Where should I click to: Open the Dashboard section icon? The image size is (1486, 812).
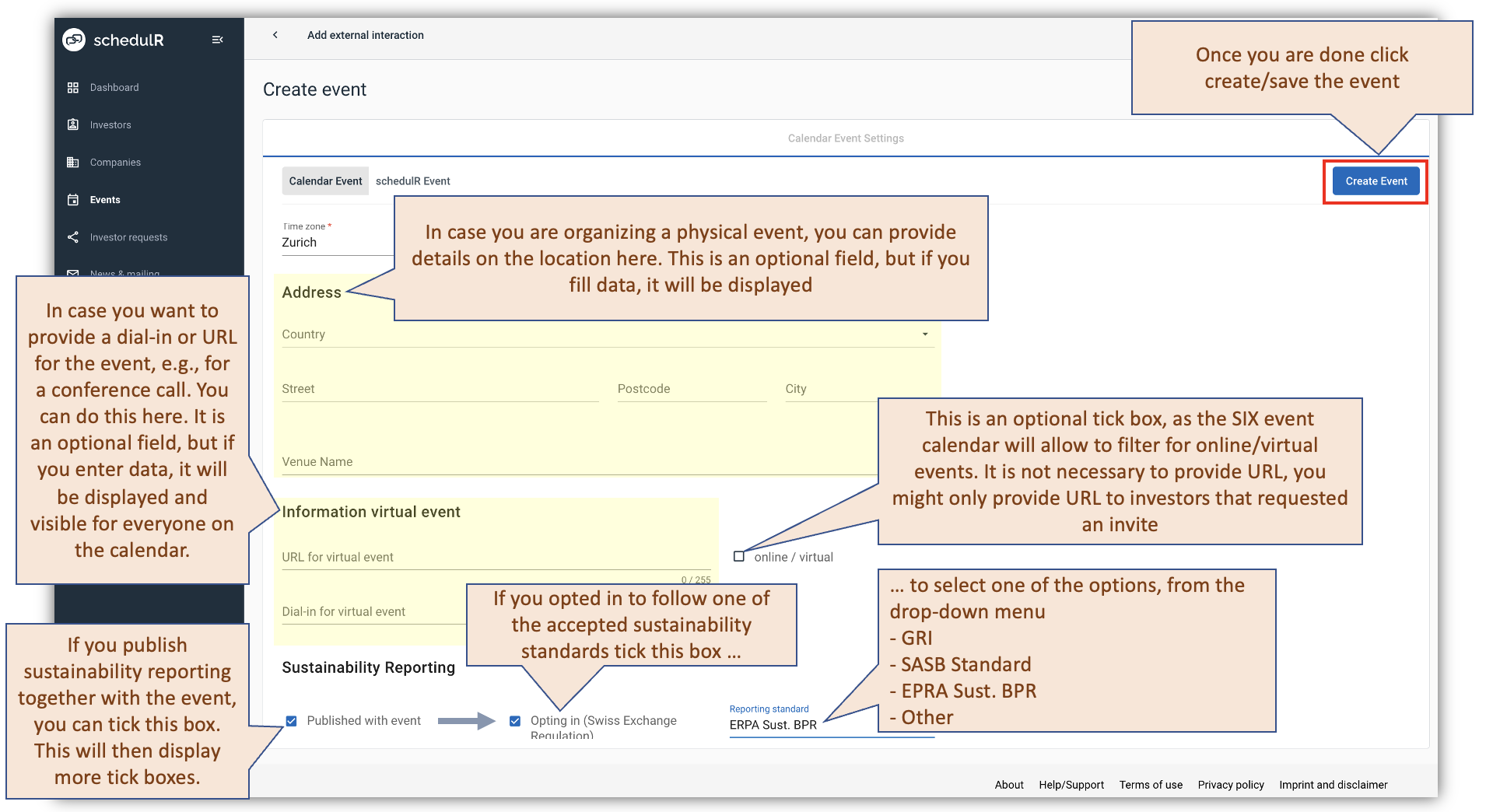tap(74, 87)
